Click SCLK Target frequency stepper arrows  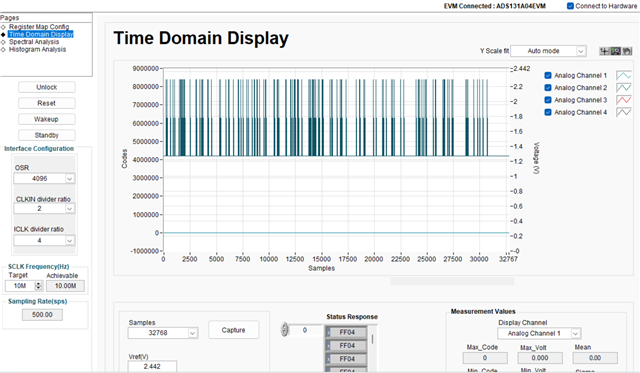(38, 286)
